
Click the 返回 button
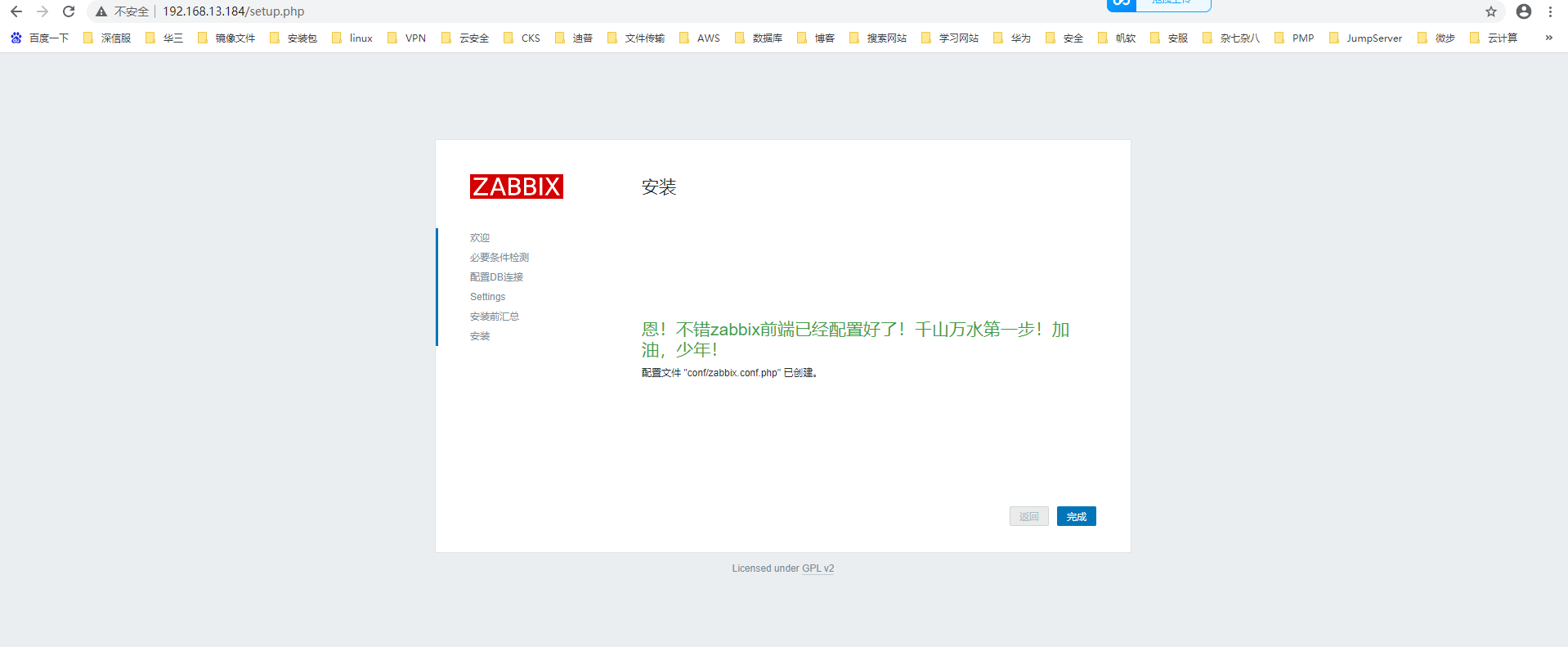(x=1029, y=516)
